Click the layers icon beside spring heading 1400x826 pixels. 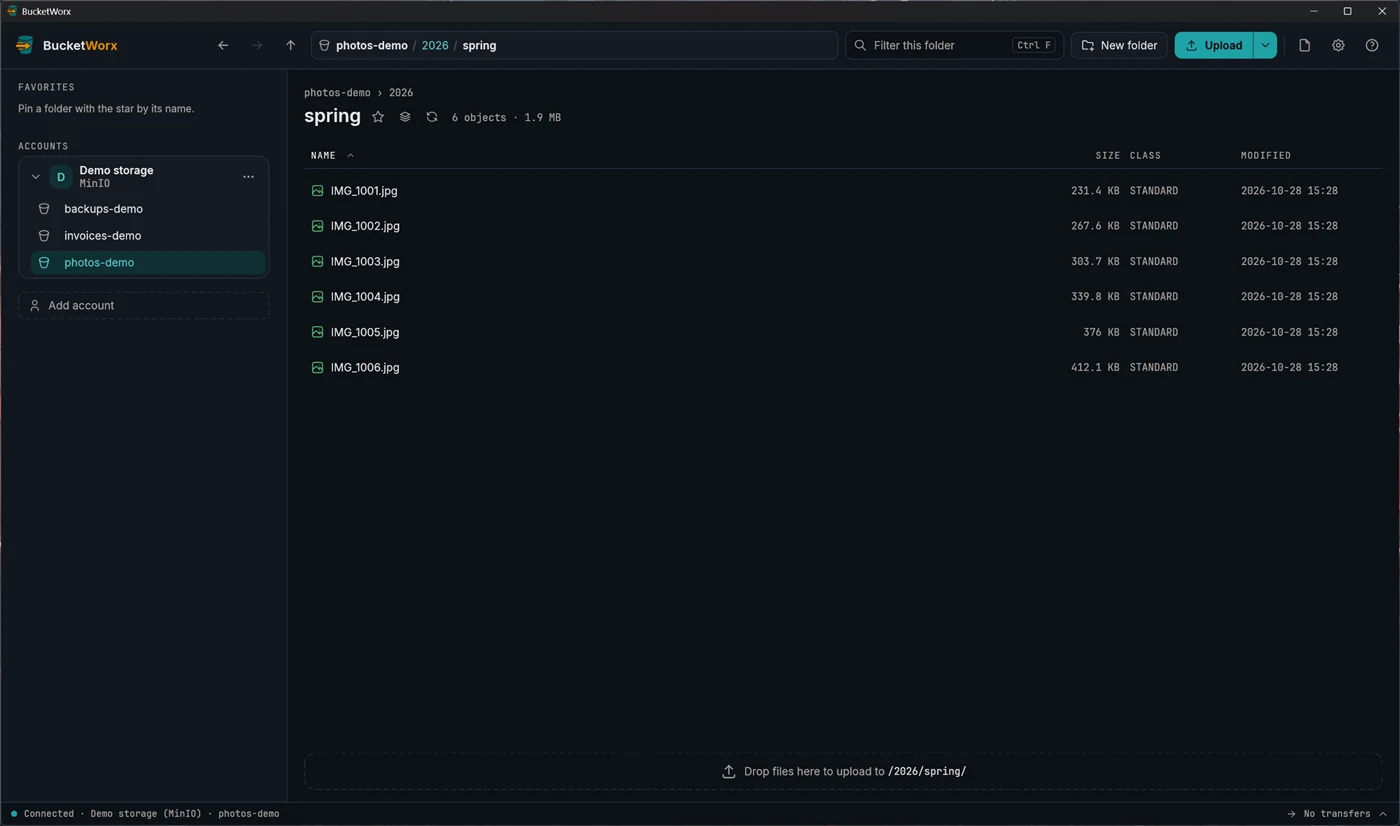tap(405, 117)
